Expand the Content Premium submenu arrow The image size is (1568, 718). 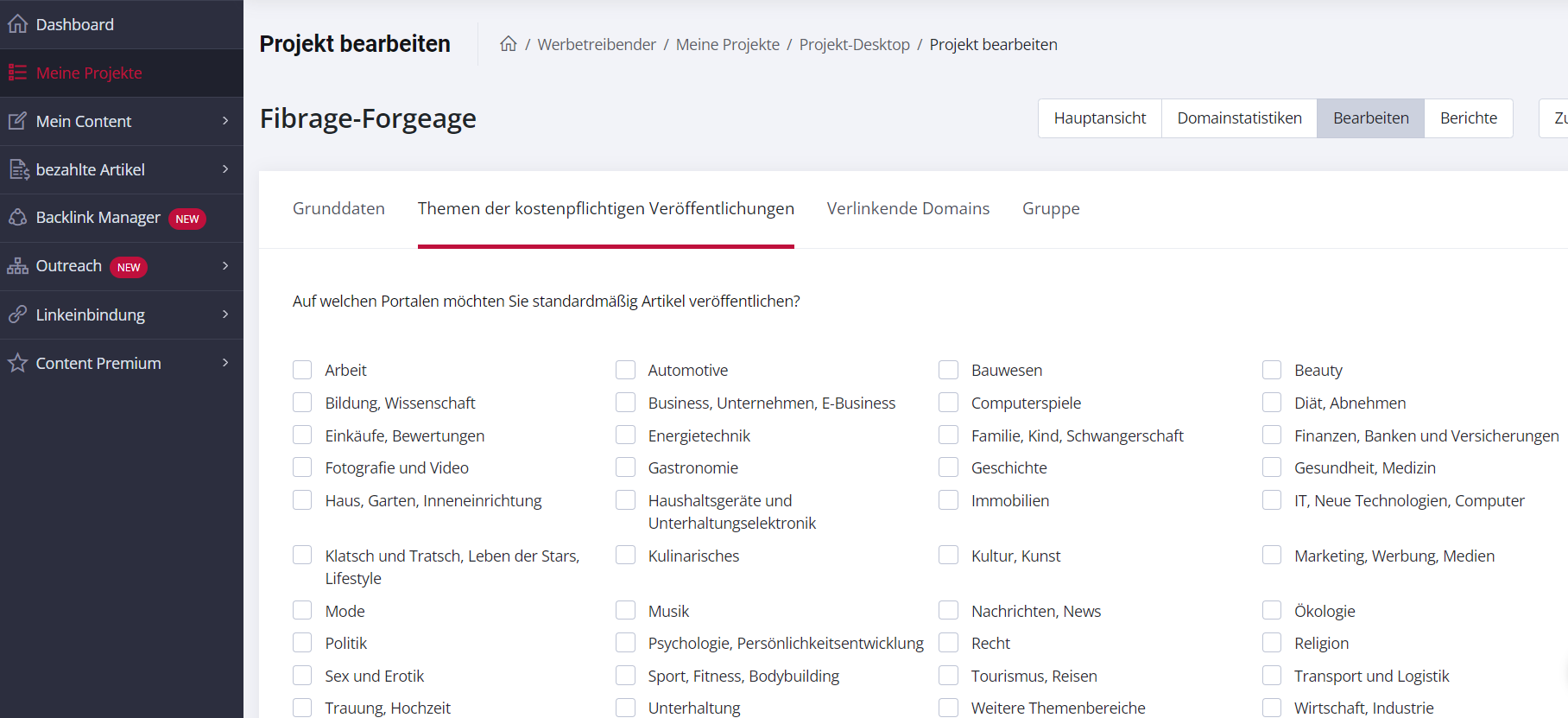[x=225, y=363]
